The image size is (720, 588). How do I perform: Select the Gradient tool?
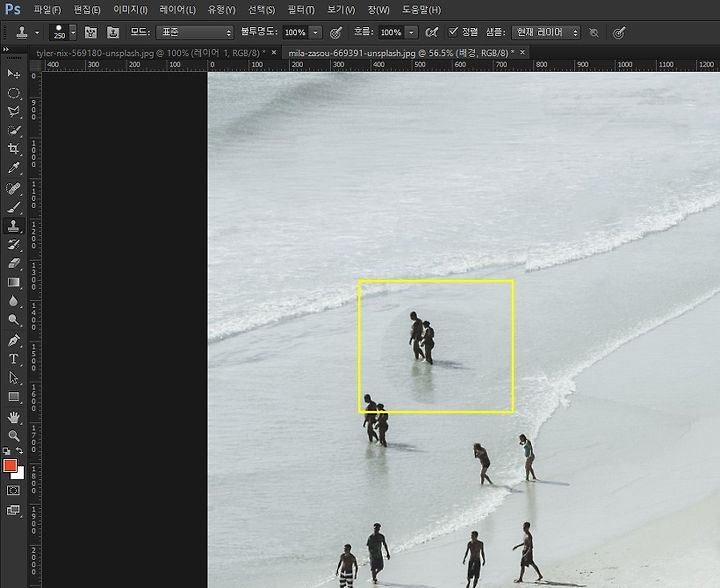coord(14,282)
